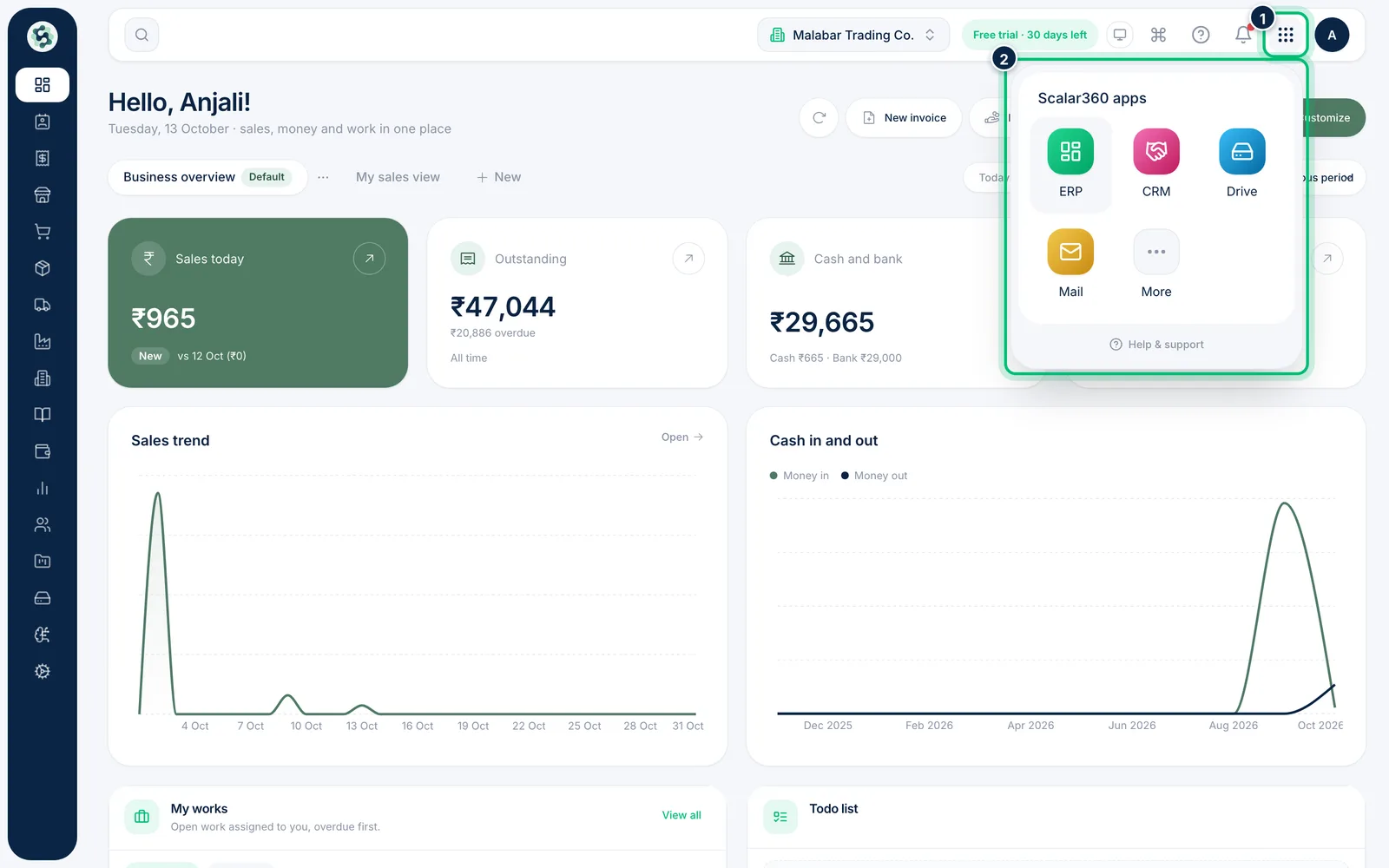Open notifications bell
1389x868 pixels.
pos(1243,35)
